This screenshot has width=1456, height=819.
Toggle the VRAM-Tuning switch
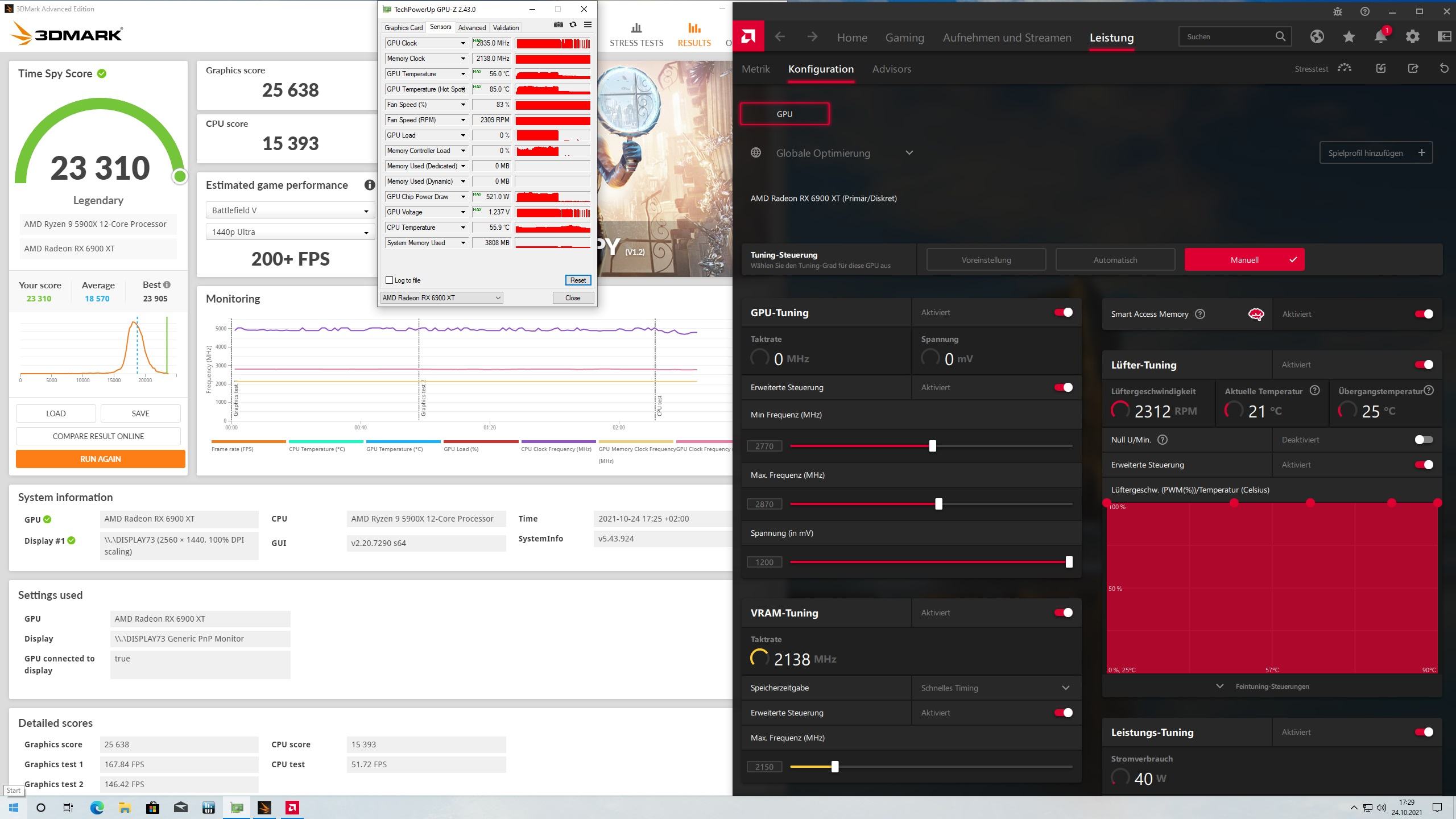coord(1064,613)
